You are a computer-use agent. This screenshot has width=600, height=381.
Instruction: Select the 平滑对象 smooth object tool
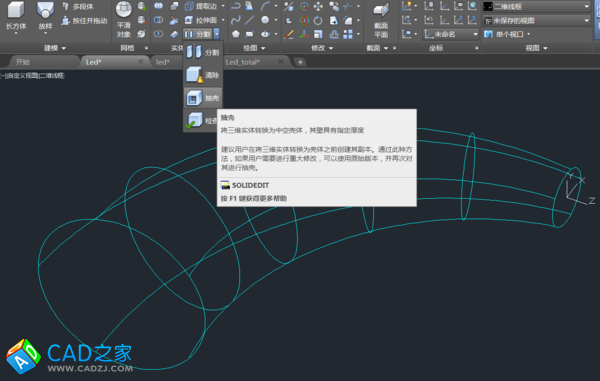pos(124,19)
